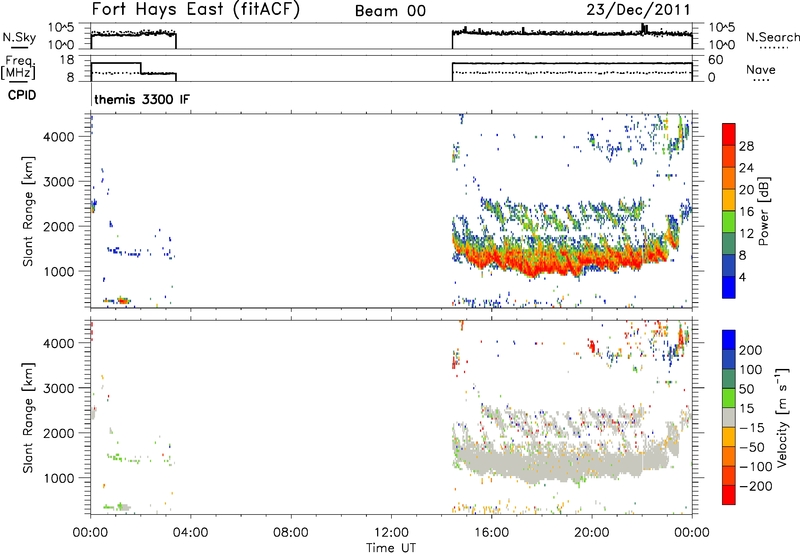The image size is (800, 554).
Task: Click the 'themis 3300 IF' mode text
Action: click(x=142, y=99)
